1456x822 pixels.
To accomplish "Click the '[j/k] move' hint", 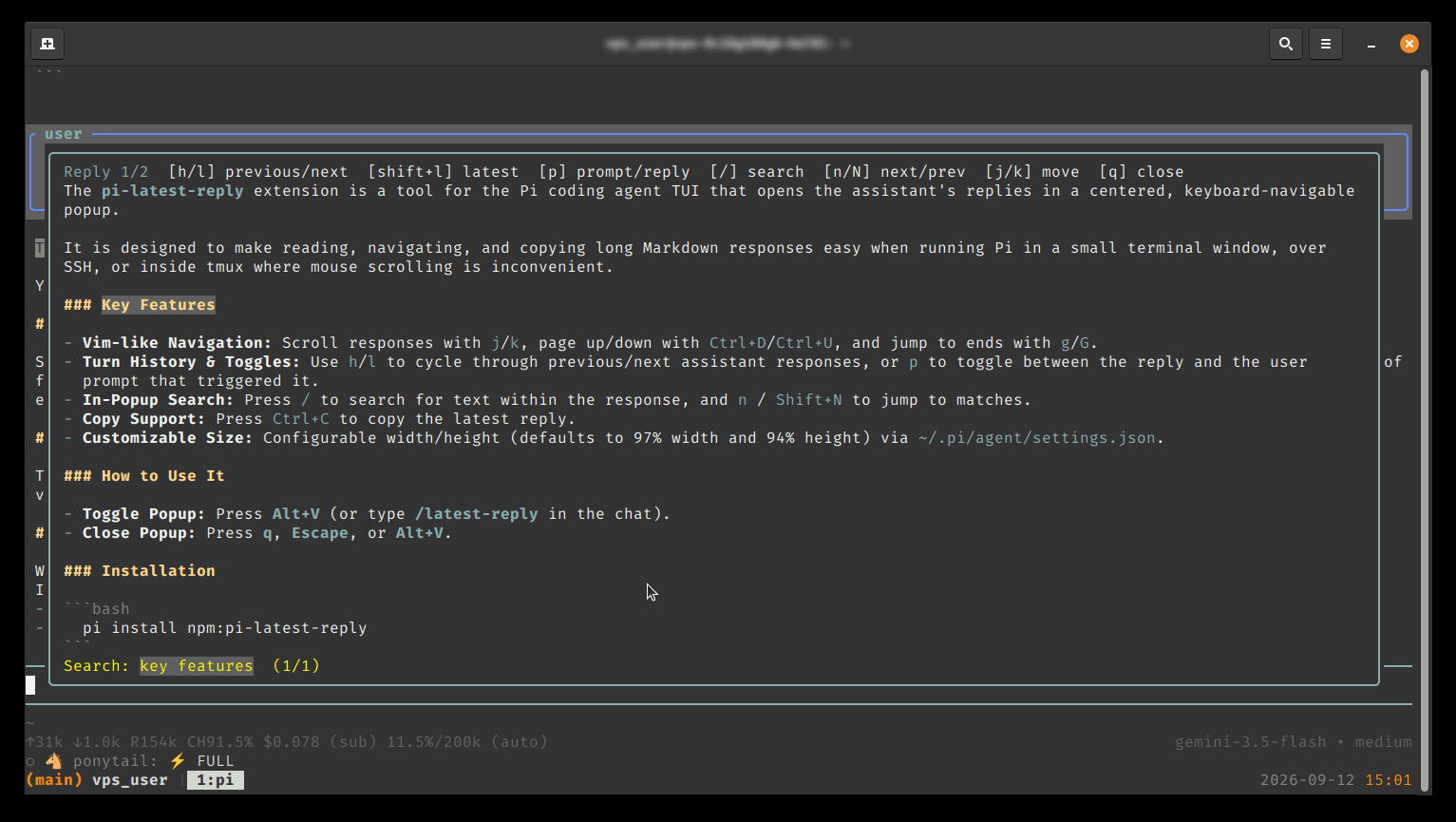I will 1032,172.
